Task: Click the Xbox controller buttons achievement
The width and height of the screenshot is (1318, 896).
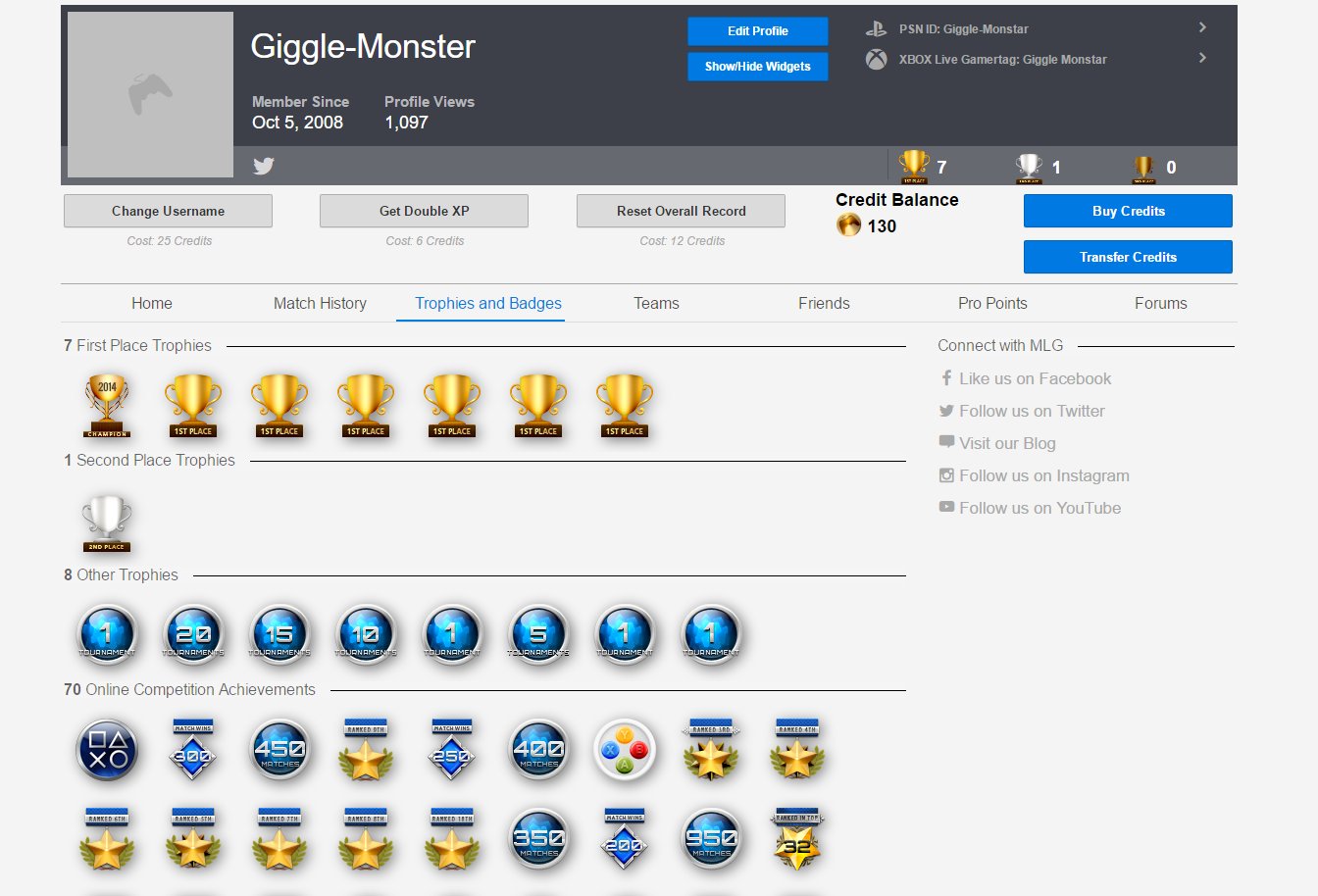Action: [x=625, y=750]
